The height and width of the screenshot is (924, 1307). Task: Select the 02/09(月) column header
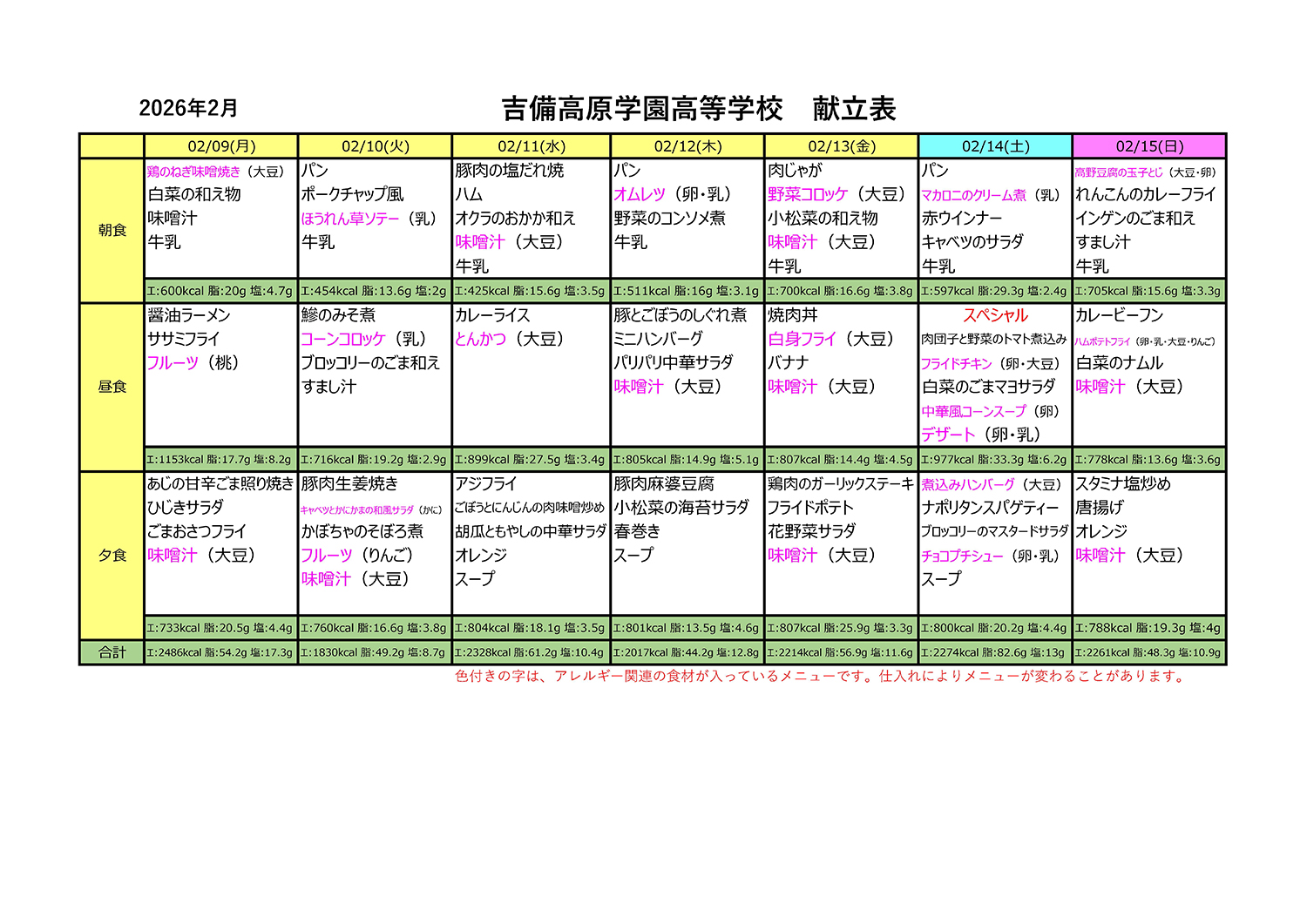[x=221, y=146]
